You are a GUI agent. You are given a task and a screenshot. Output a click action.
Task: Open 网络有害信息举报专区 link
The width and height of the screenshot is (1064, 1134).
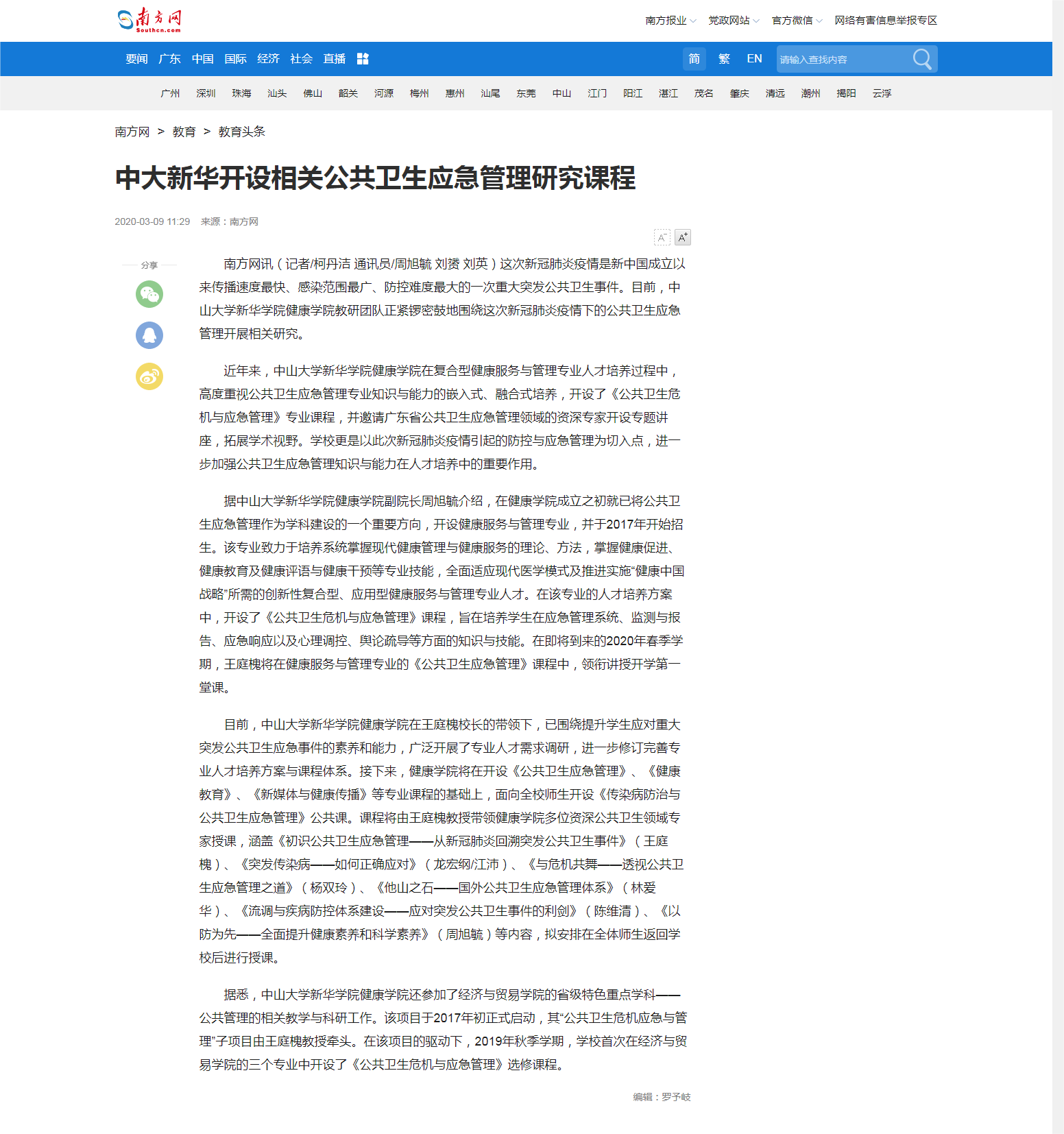[885, 21]
